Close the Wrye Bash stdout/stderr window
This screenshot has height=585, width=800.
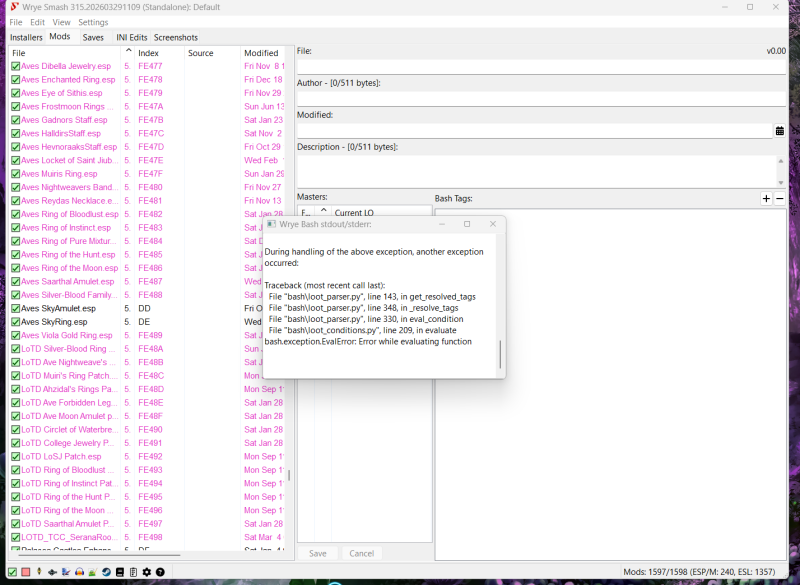(x=492, y=224)
